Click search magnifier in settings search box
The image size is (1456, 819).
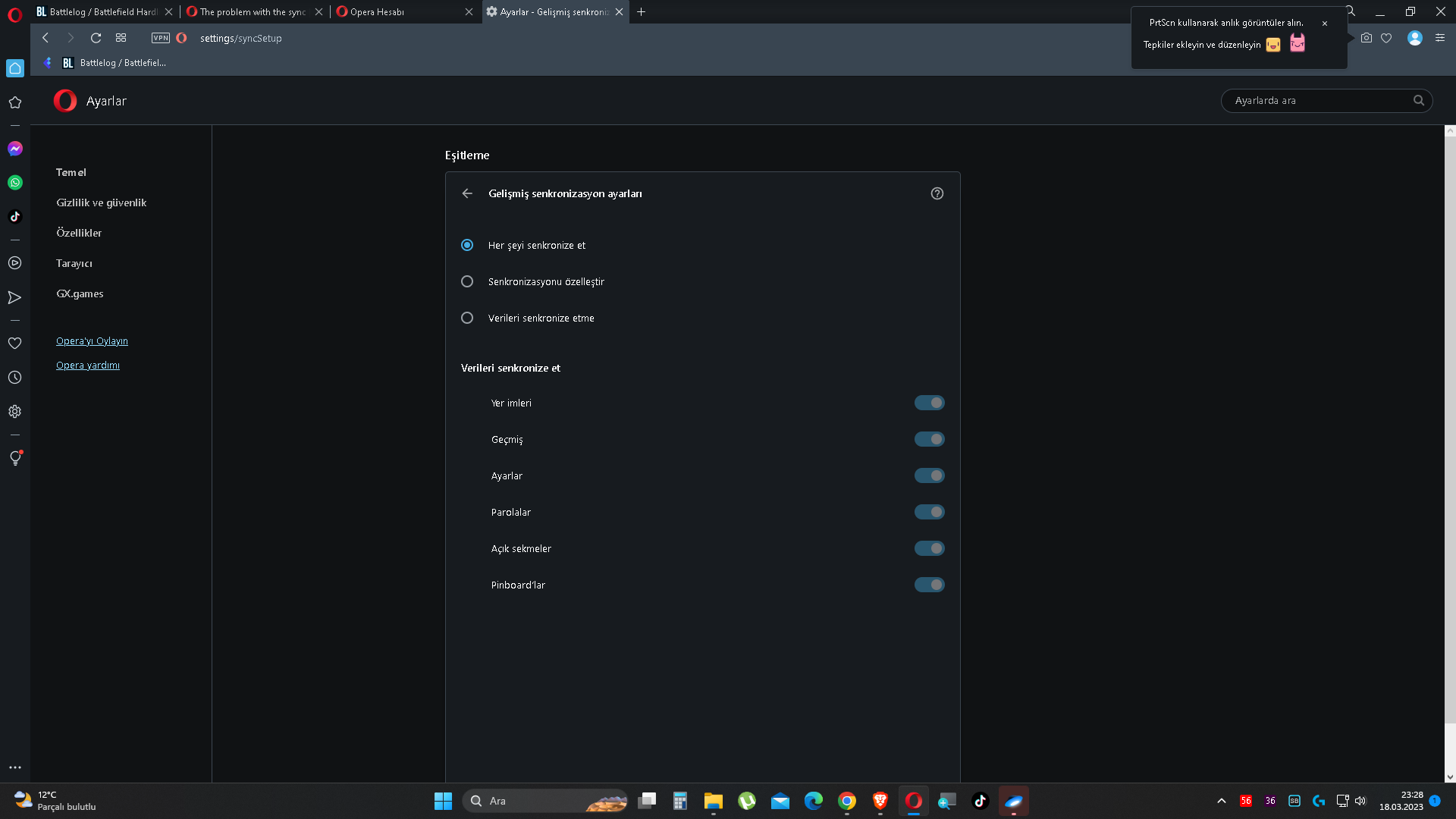tap(1419, 100)
